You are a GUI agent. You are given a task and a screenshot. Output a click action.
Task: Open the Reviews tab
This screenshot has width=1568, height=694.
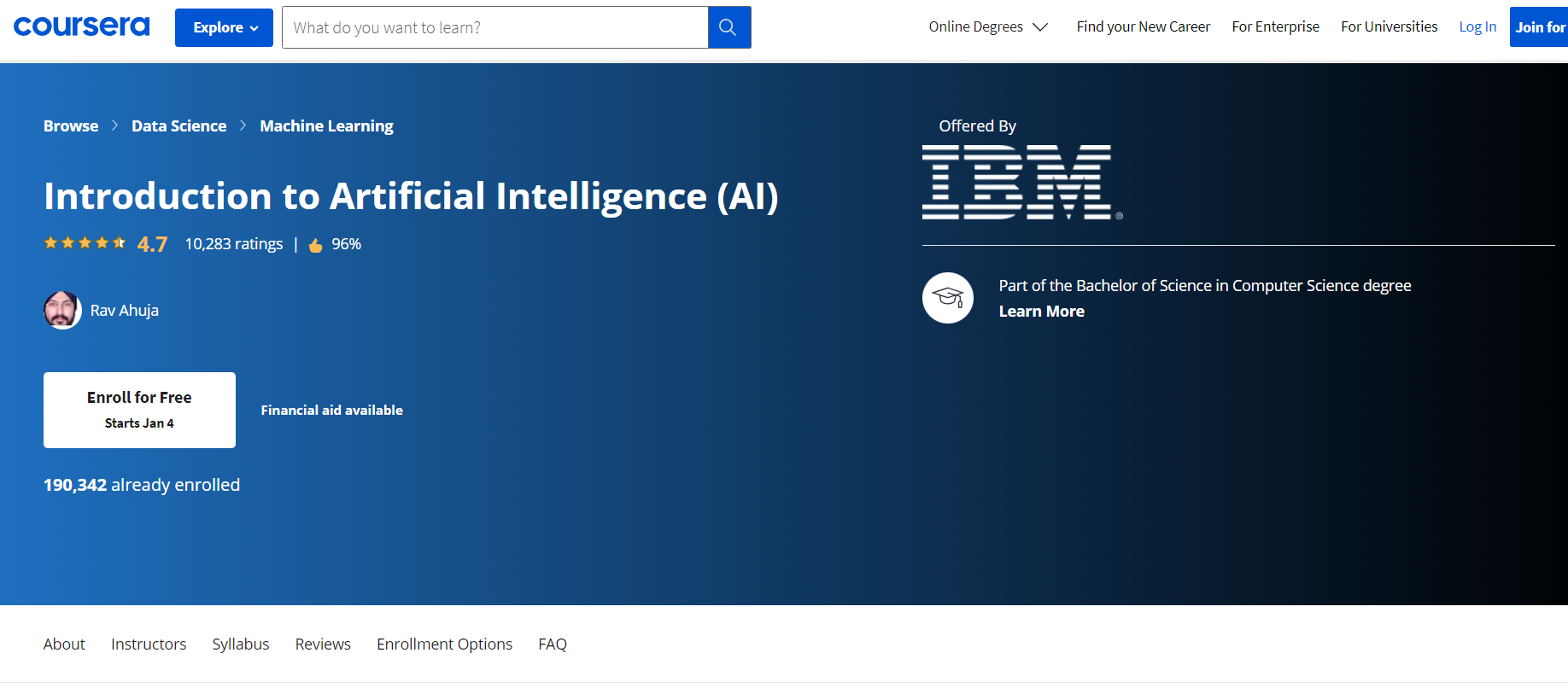point(323,644)
